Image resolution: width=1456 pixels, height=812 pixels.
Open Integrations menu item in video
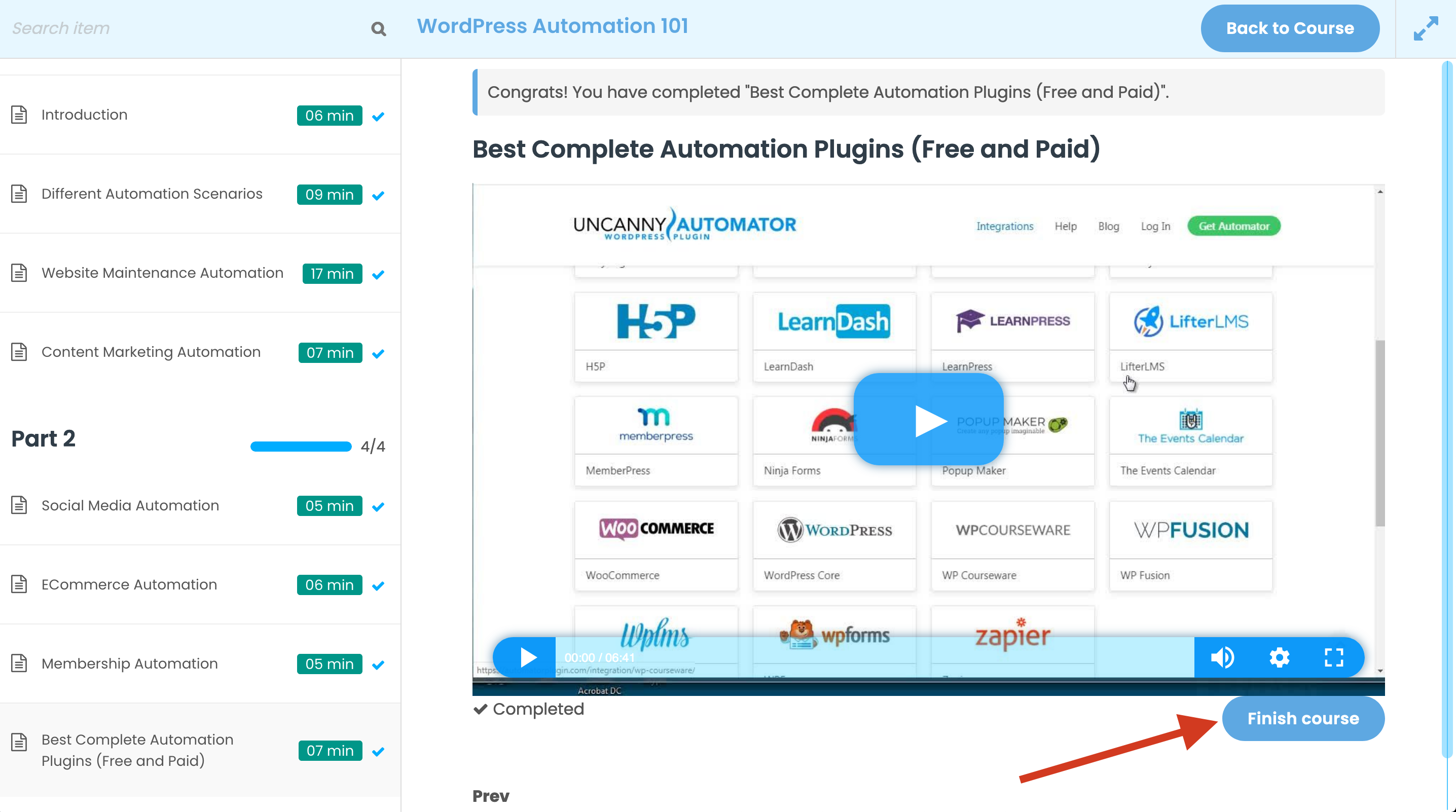(x=1004, y=226)
